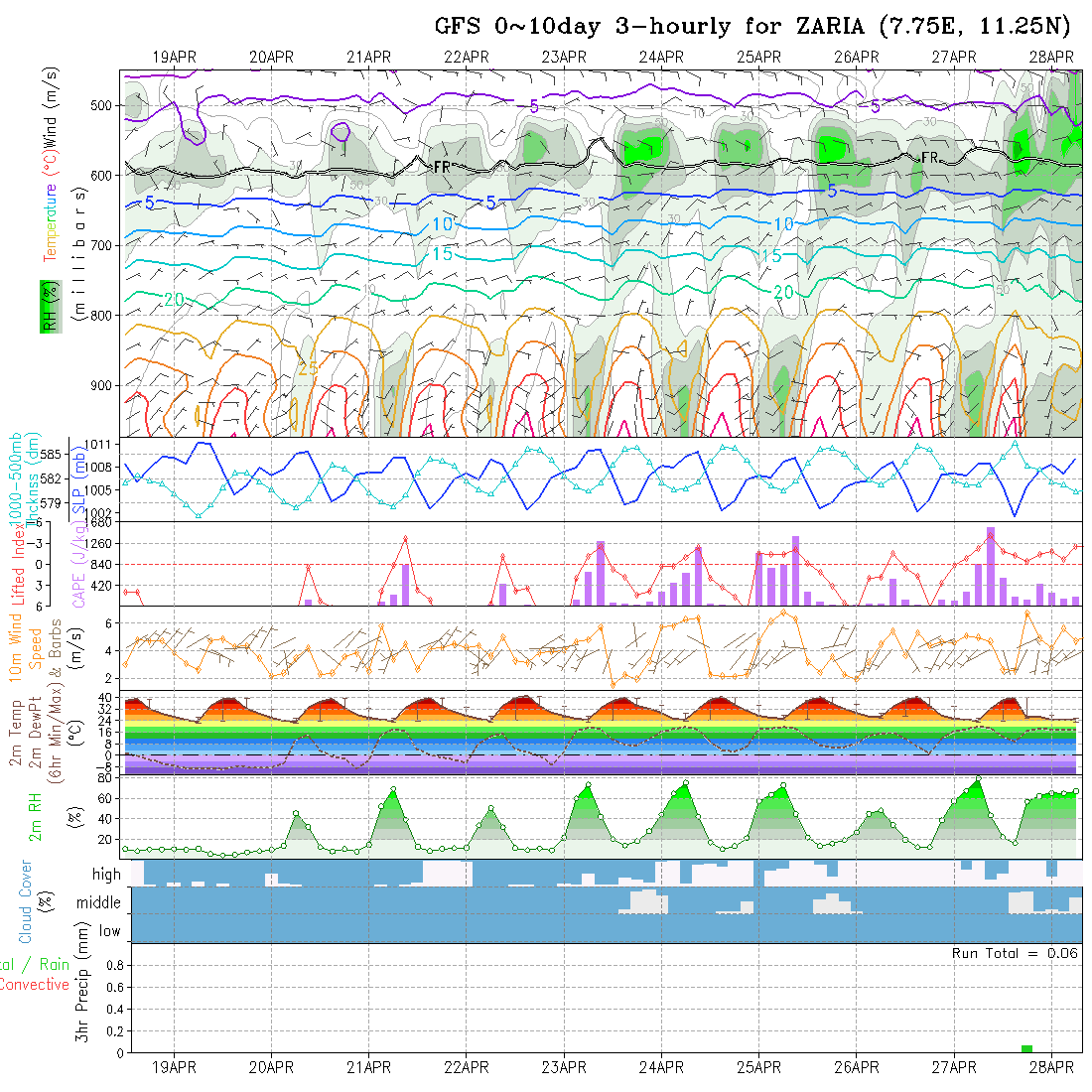1092x1092 pixels.
Task: Click the tallest purple CAPE bar on 27APR
Action: coord(990,566)
